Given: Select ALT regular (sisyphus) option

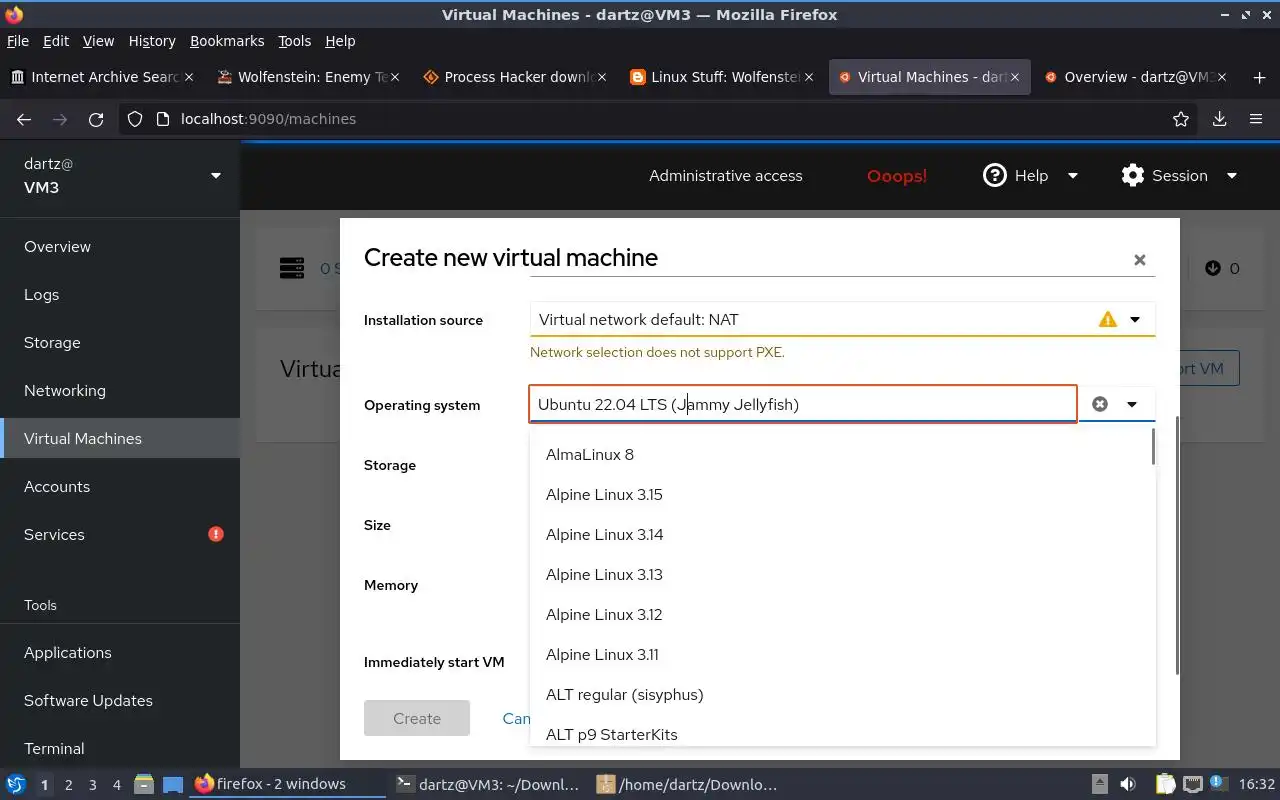Looking at the screenshot, I should pyautogui.click(x=842, y=695).
